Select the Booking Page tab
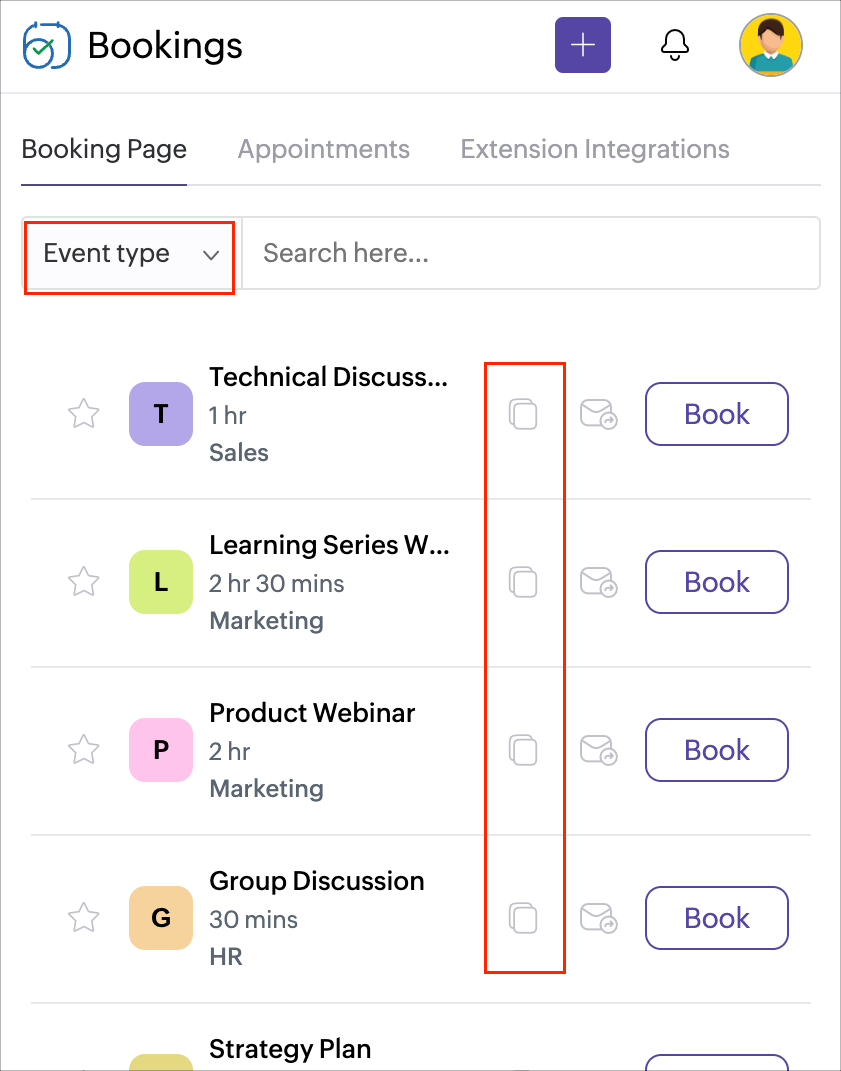Screen dimensions: 841x1071 point(104,150)
